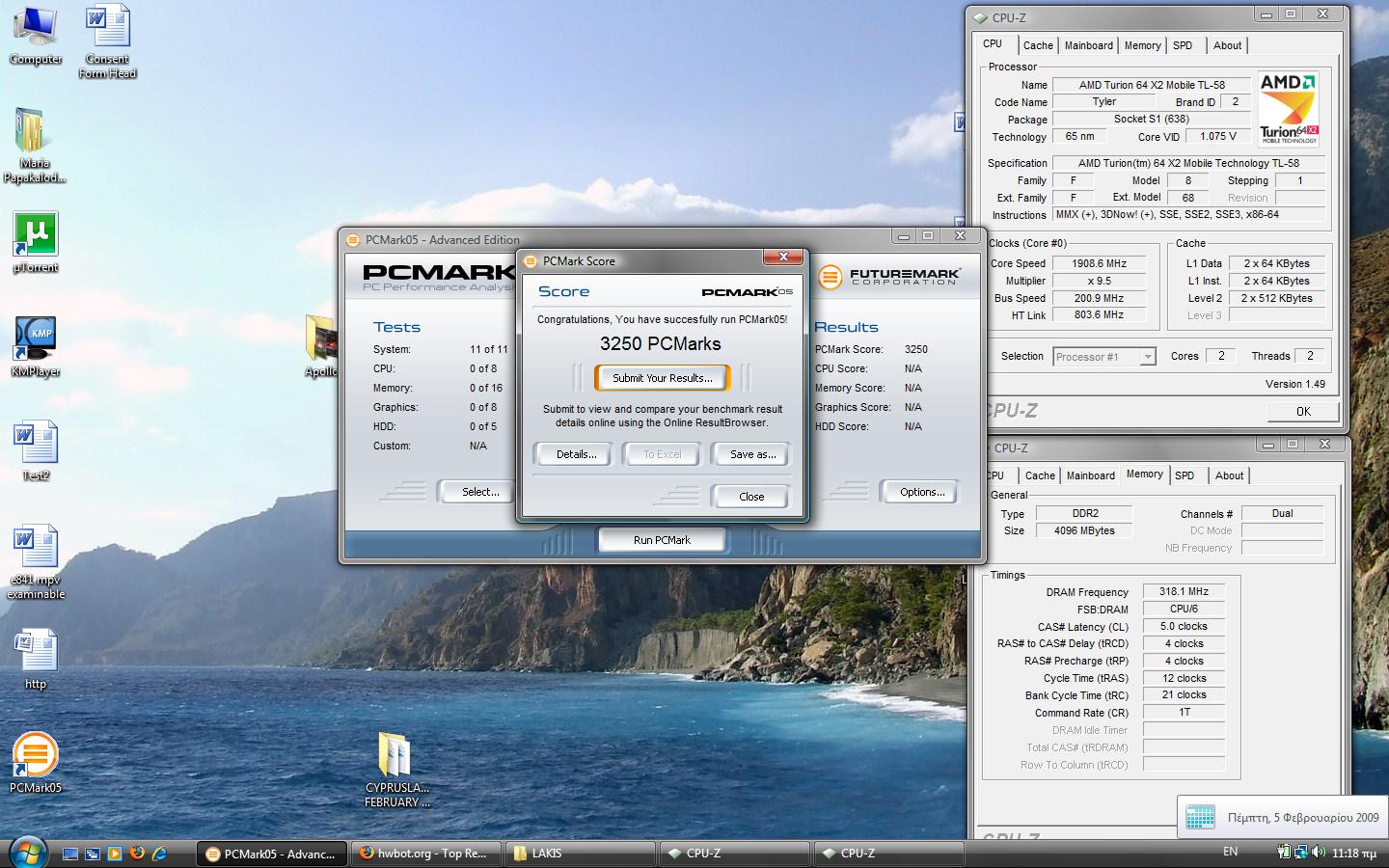This screenshot has height=868, width=1389.
Task: Launch the KMPlayer desktop shortcut
Action: coord(35,346)
